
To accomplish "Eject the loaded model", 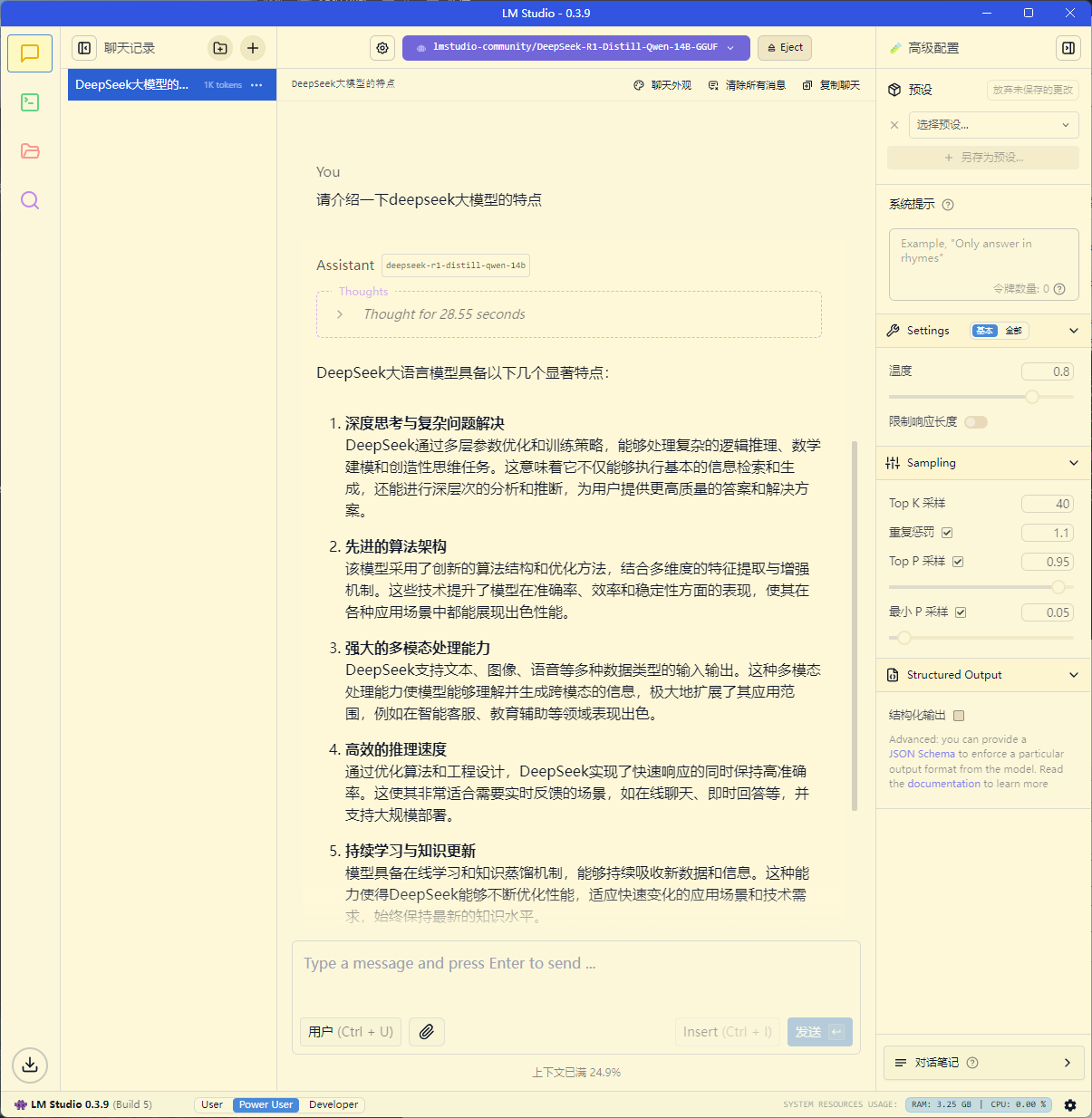I will 785,48.
